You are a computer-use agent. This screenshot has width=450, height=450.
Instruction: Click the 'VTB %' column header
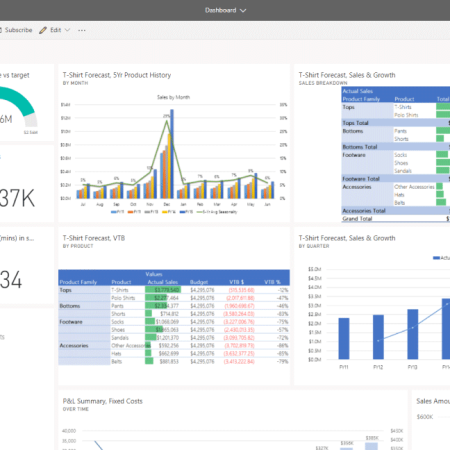[273, 282]
